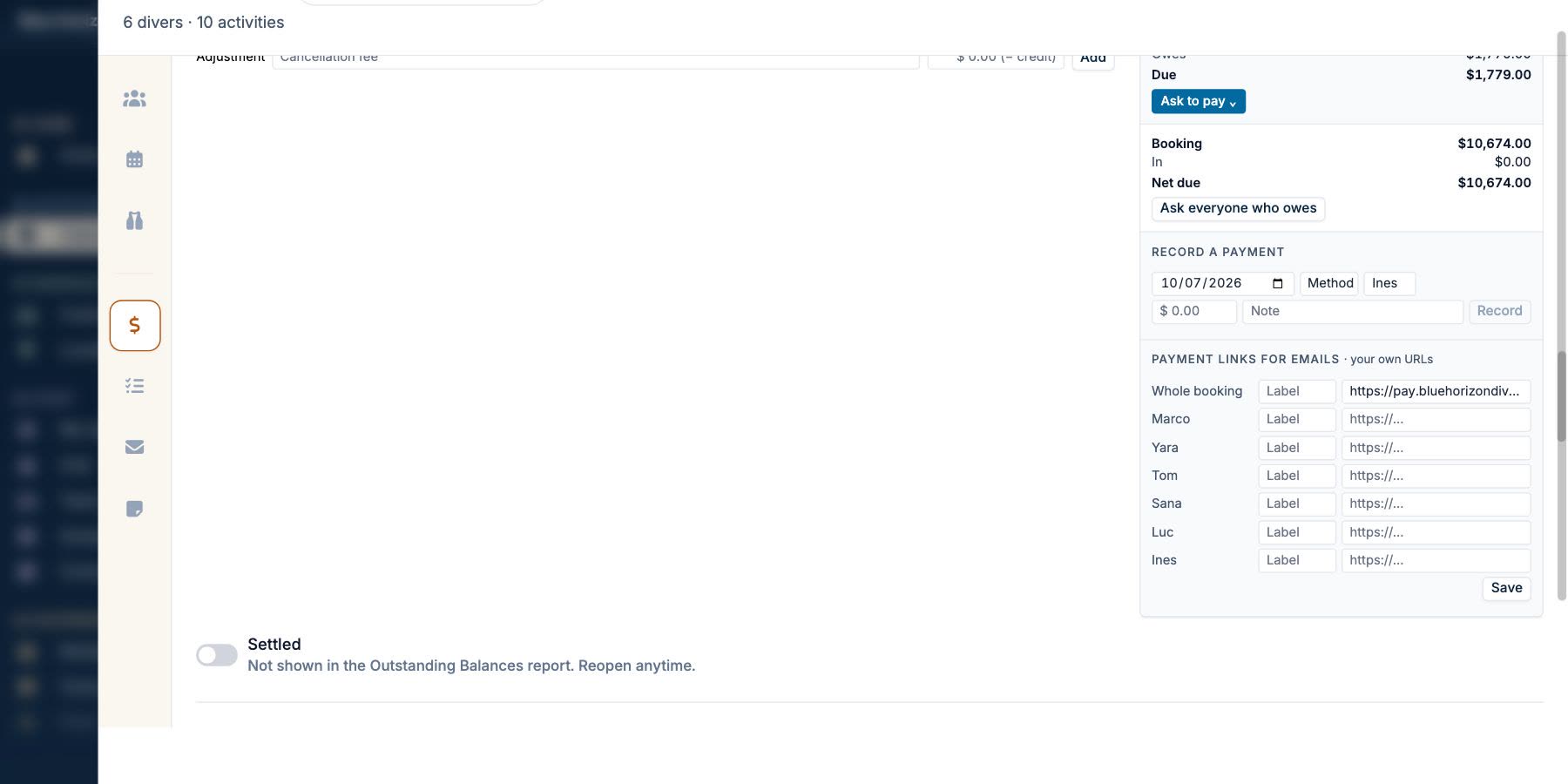Click Luc's Label field
Image resolution: width=1568 pixels, height=784 pixels.
[x=1297, y=532]
